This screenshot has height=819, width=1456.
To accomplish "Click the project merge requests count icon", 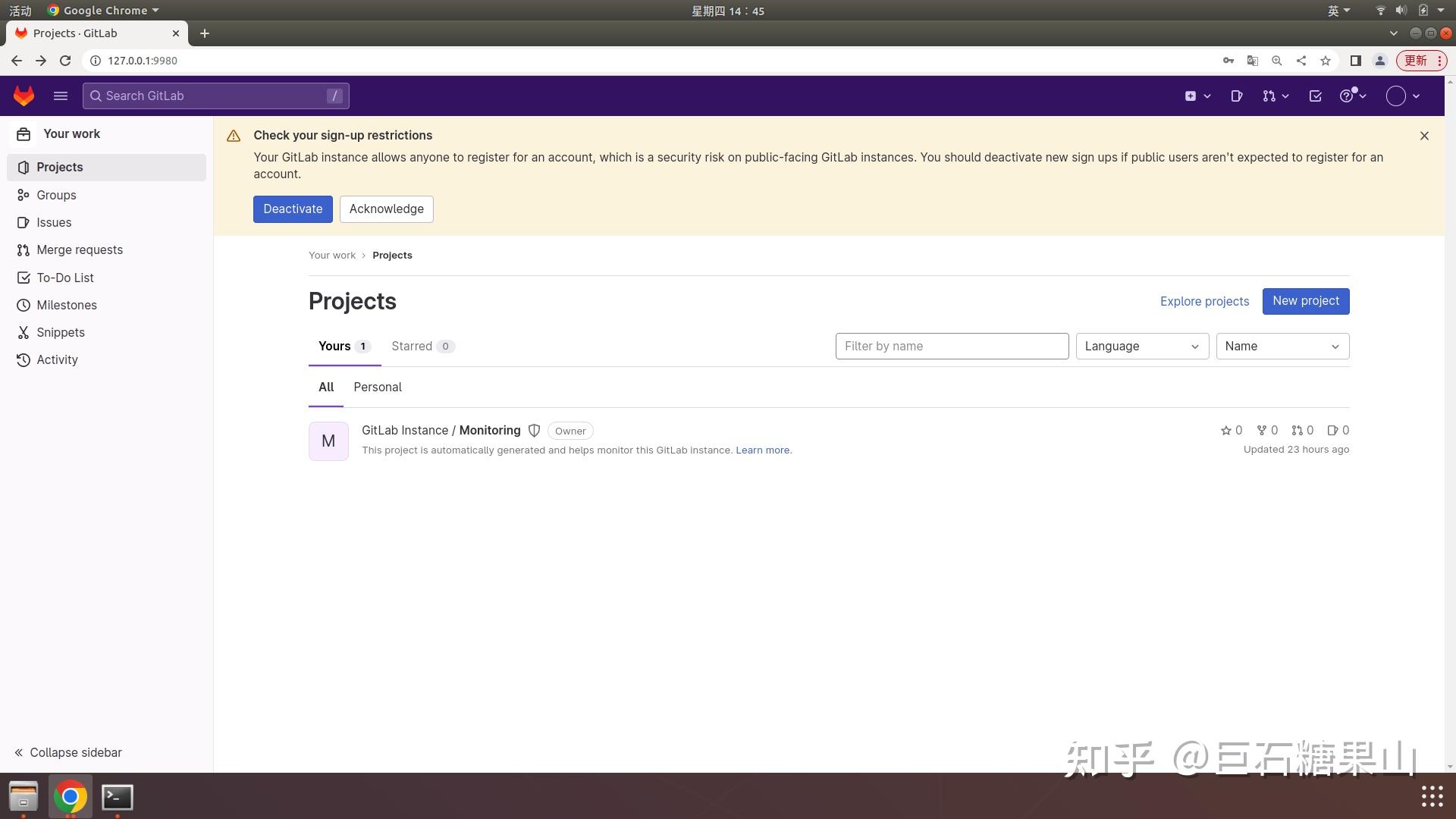I will click(x=1297, y=431).
